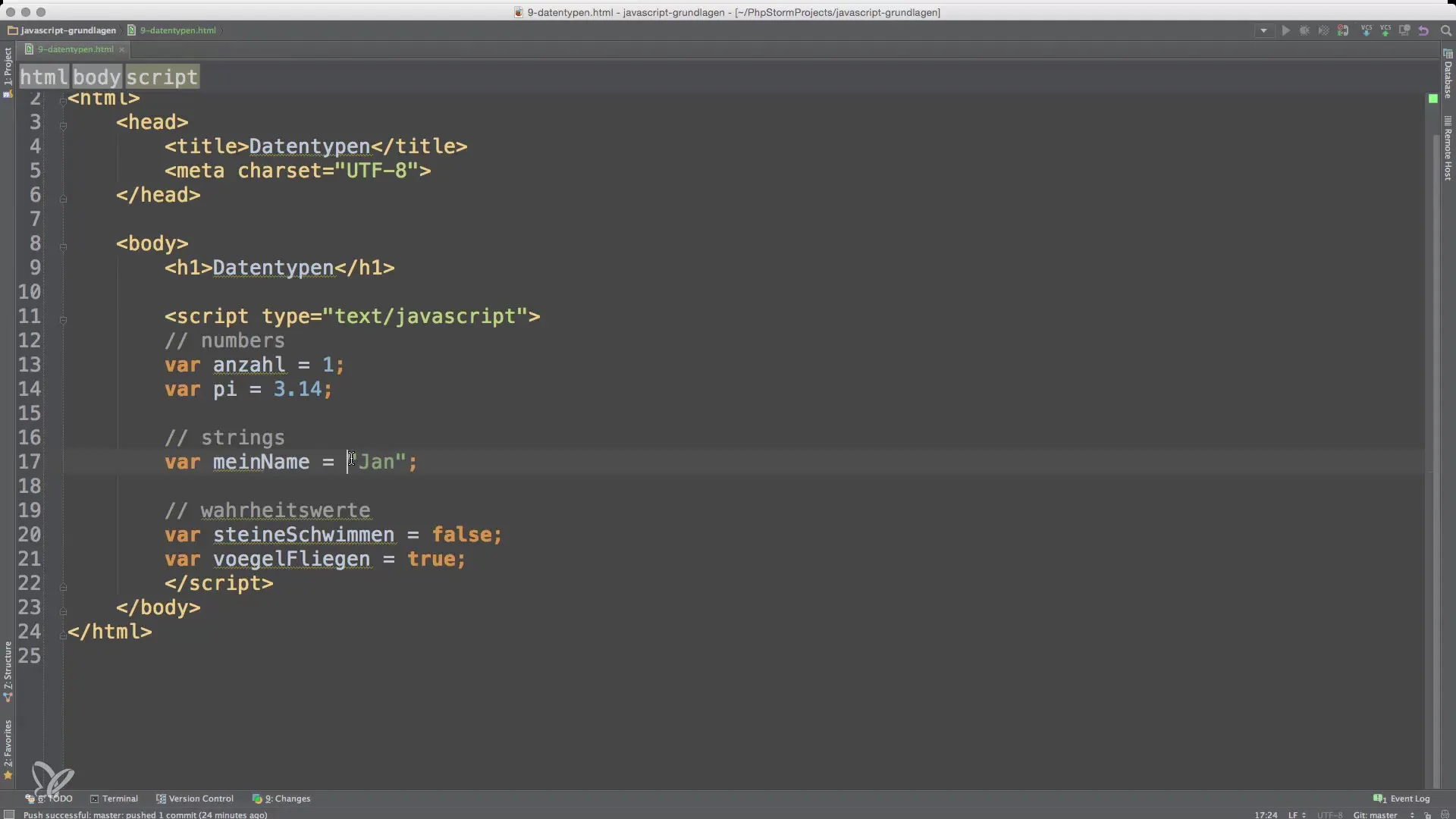Image resolution: width=1456 pixels, height=819 pixels.
Task: Toggle tool window buttons square icon
Action: pyautogui.click(x=9, y=814)
